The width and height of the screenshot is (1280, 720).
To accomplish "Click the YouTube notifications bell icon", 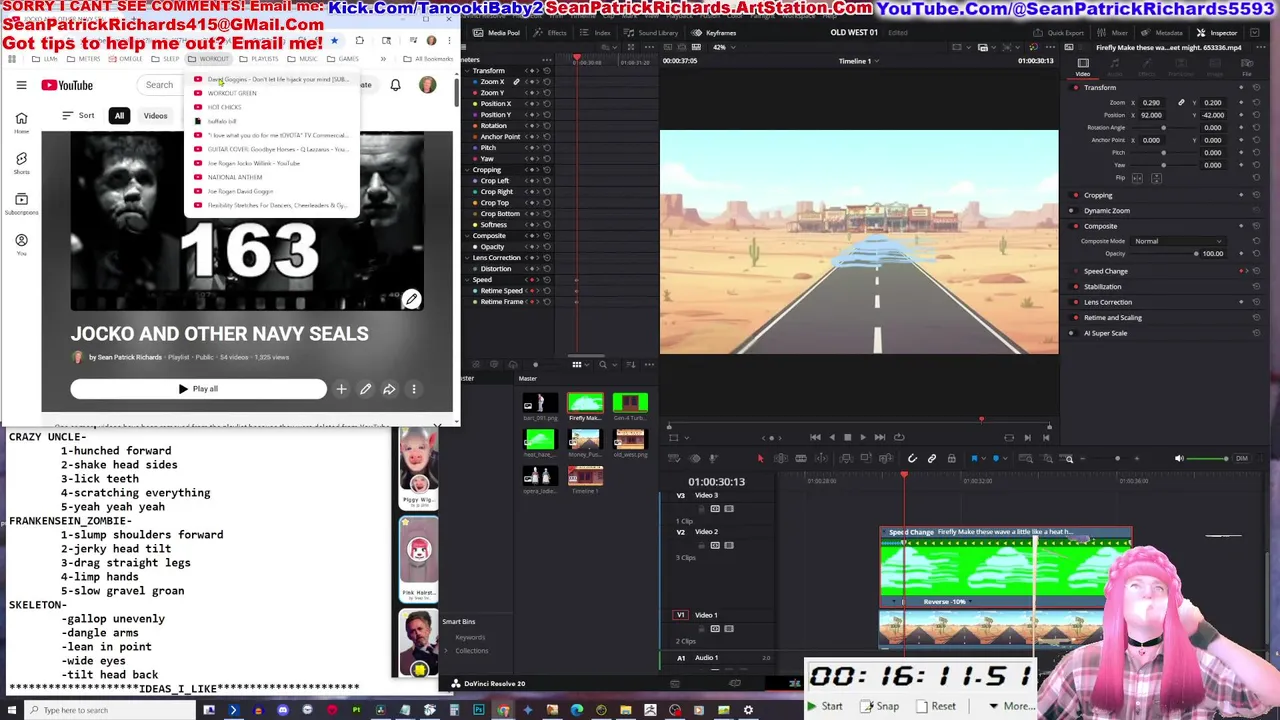I will pos(396,85).
